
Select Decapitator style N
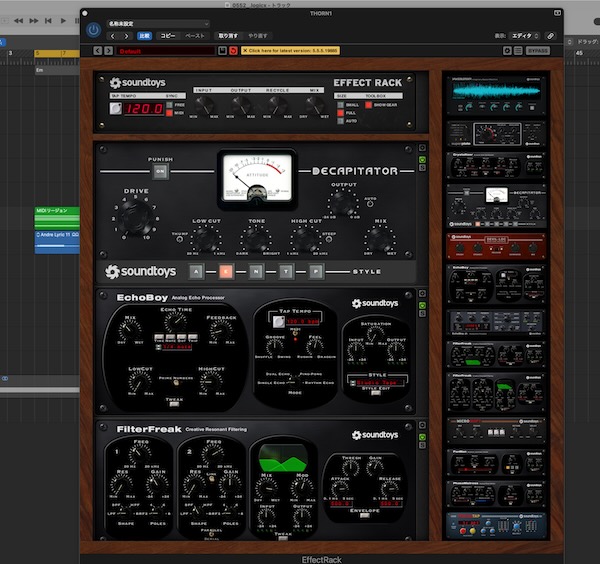tap(256, 272)
